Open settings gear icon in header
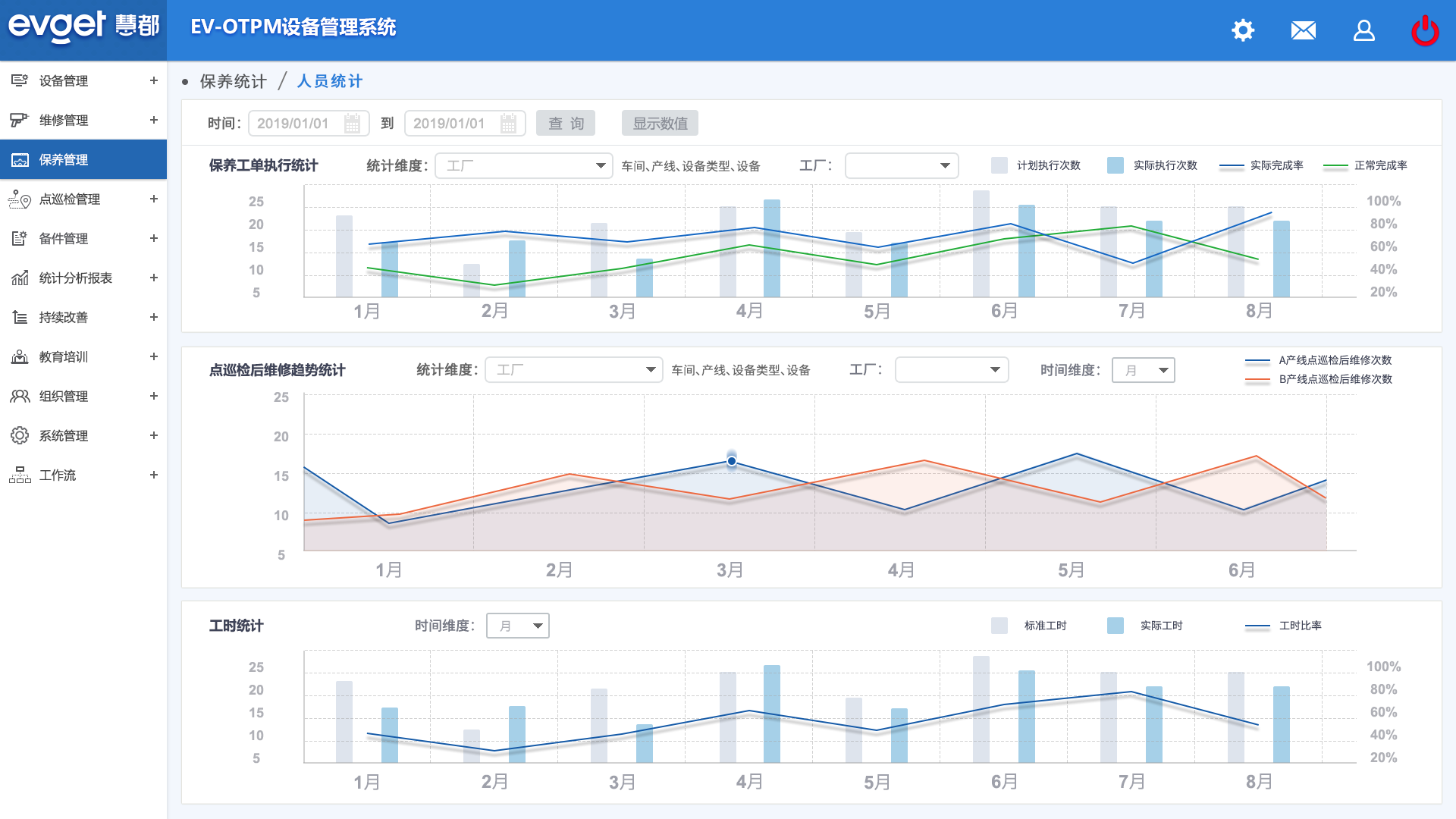Screen dimensions: 1456x819 [1243, 30]
